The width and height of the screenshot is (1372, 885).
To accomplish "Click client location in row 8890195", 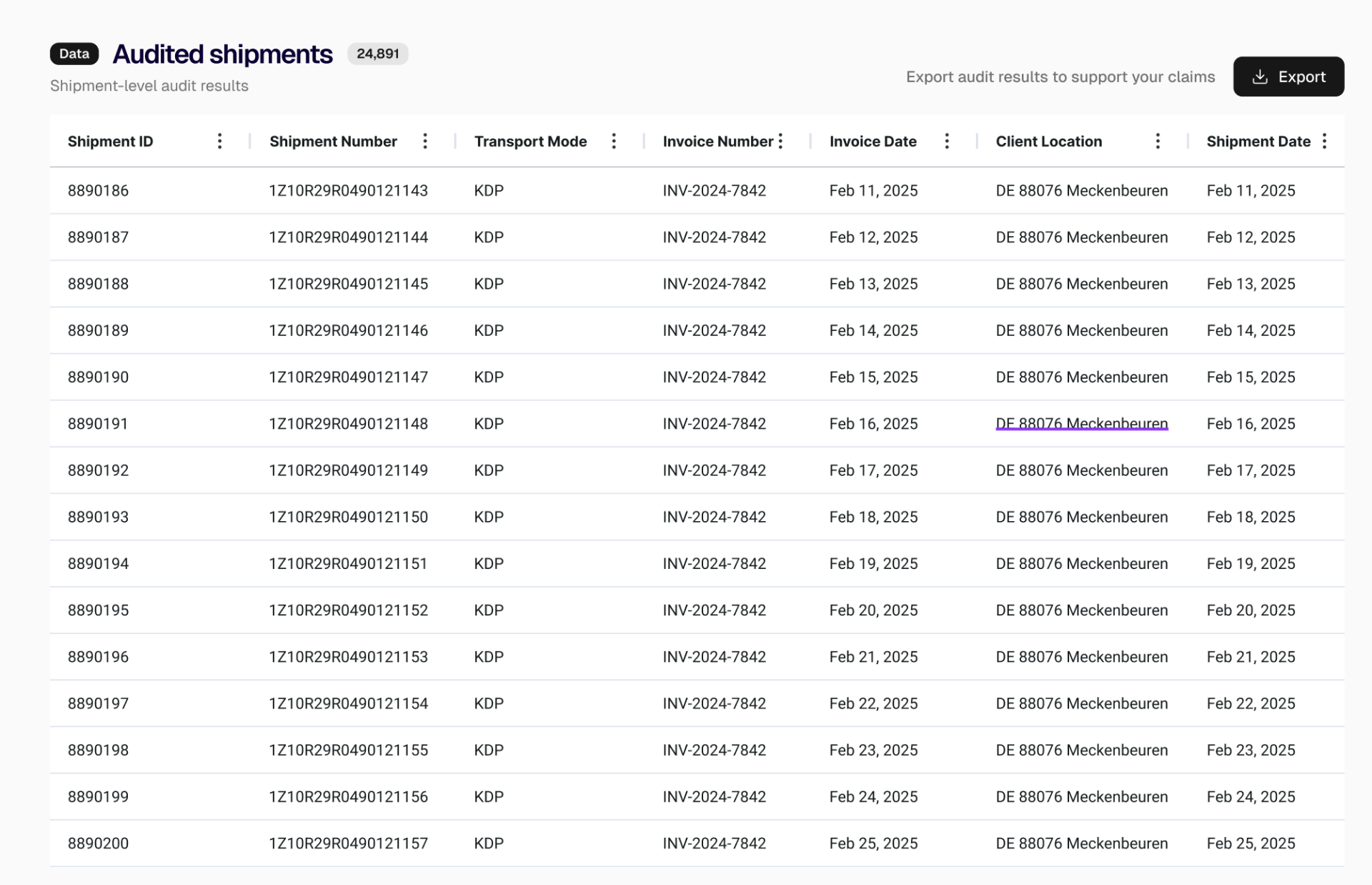I will [1082, 610].
